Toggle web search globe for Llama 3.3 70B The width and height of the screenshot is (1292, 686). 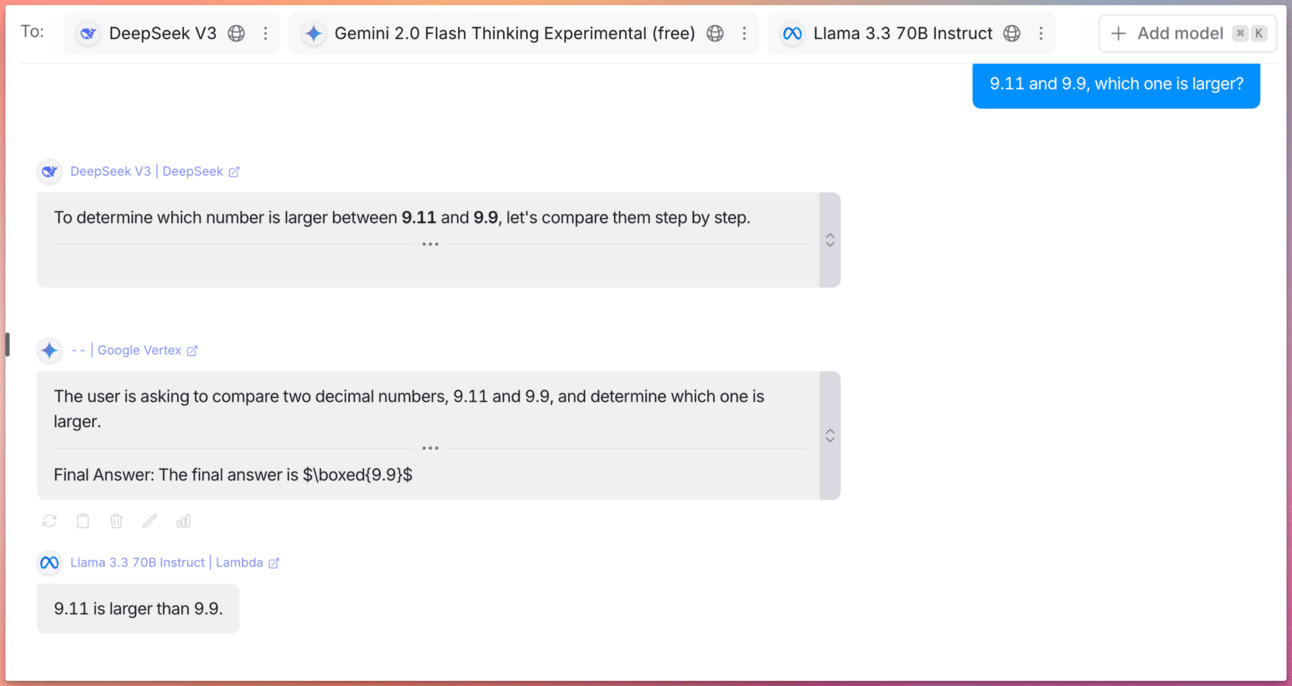click(1012, 33)
